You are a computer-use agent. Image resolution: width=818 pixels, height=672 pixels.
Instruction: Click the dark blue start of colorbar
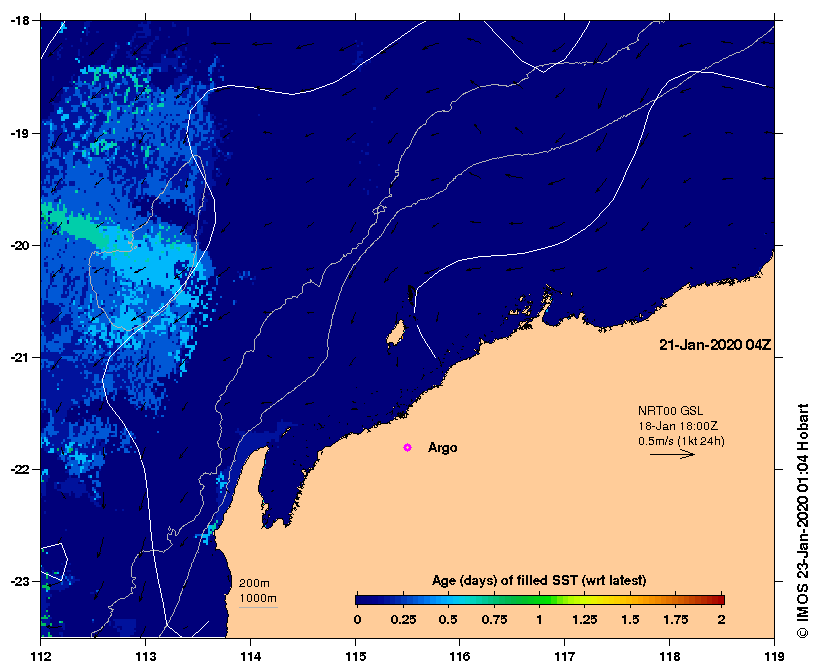(362, 599)
